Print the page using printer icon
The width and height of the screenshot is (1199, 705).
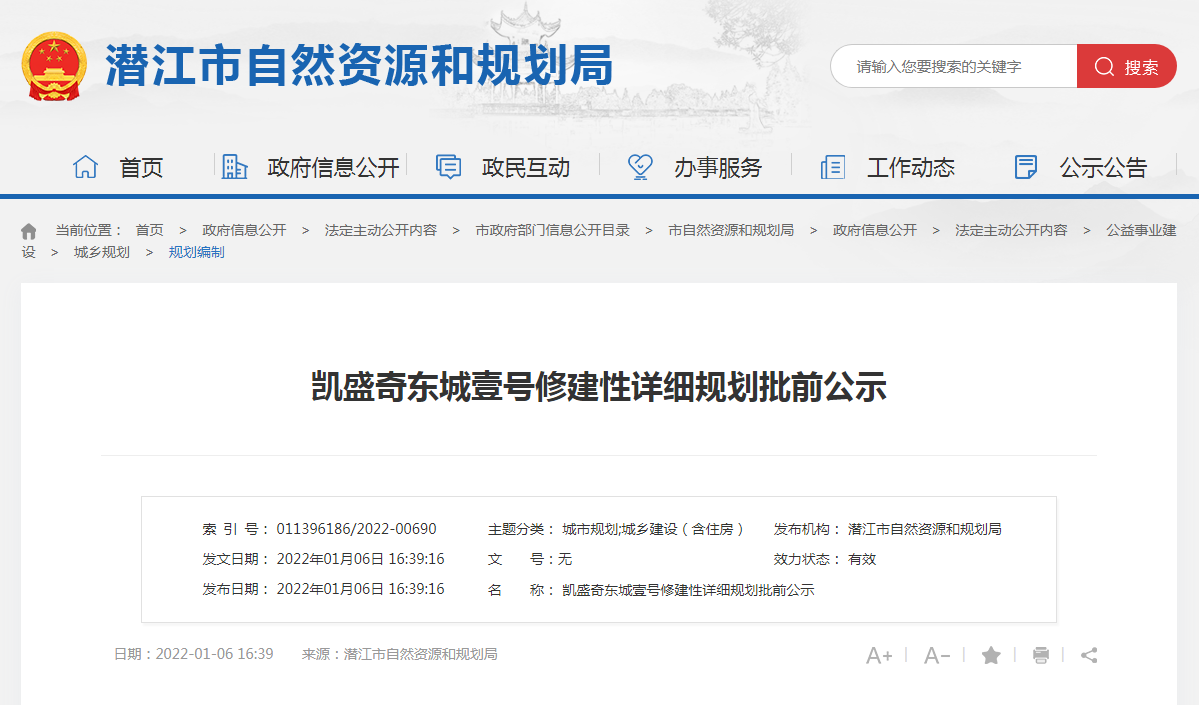[x=1041, y=655]
